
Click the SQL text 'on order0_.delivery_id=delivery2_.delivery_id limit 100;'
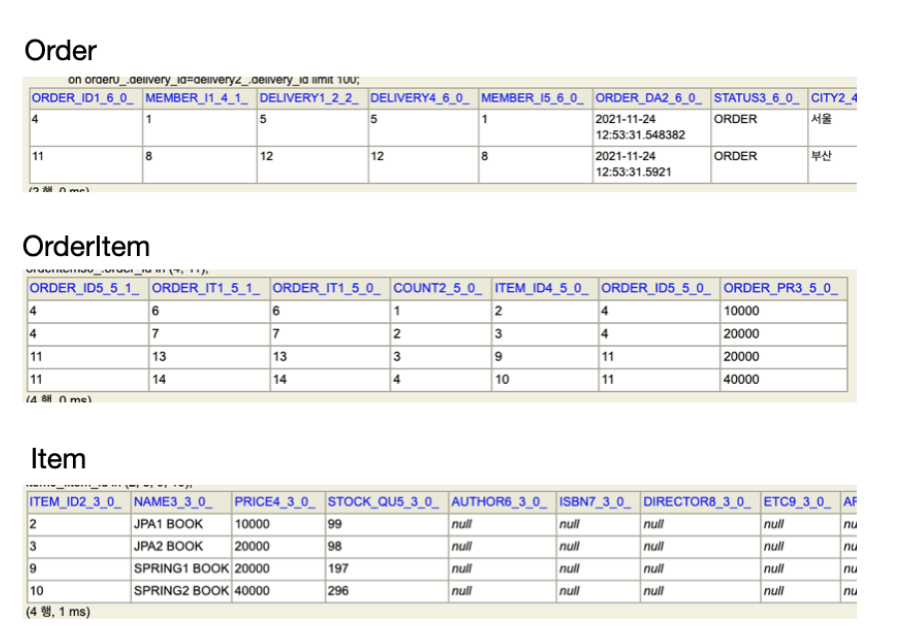pos(214,80)
